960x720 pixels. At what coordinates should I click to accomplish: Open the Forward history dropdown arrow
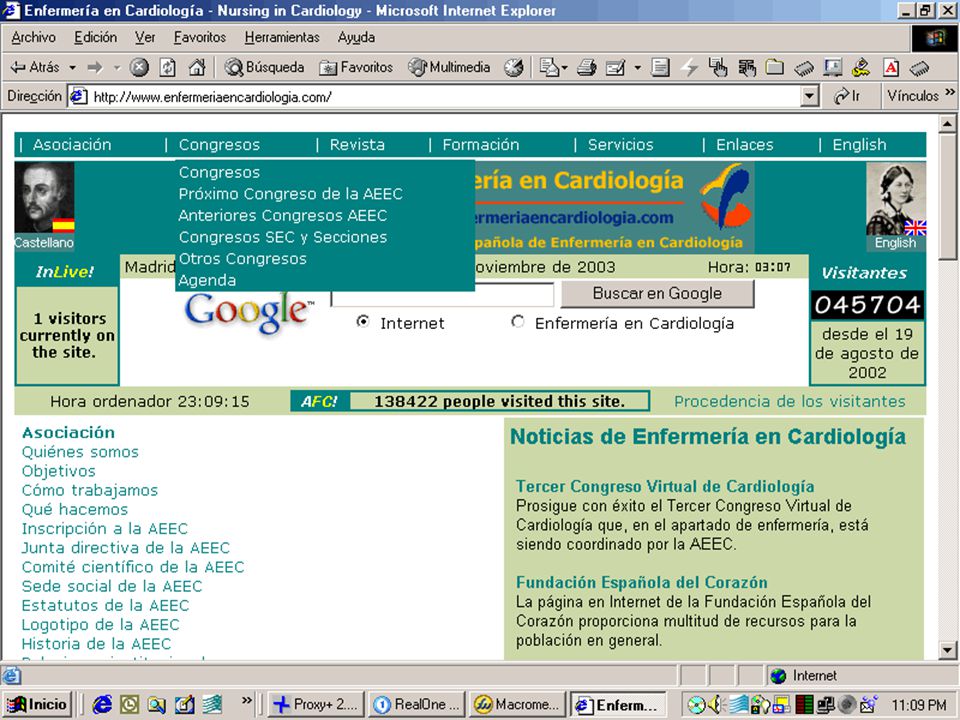click(116, 67)
